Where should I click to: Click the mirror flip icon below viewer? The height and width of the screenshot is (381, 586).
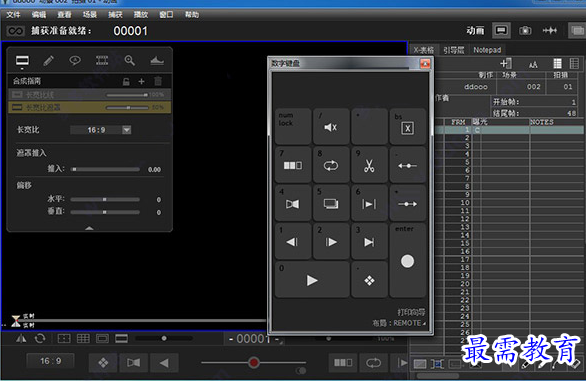point(21,339)
